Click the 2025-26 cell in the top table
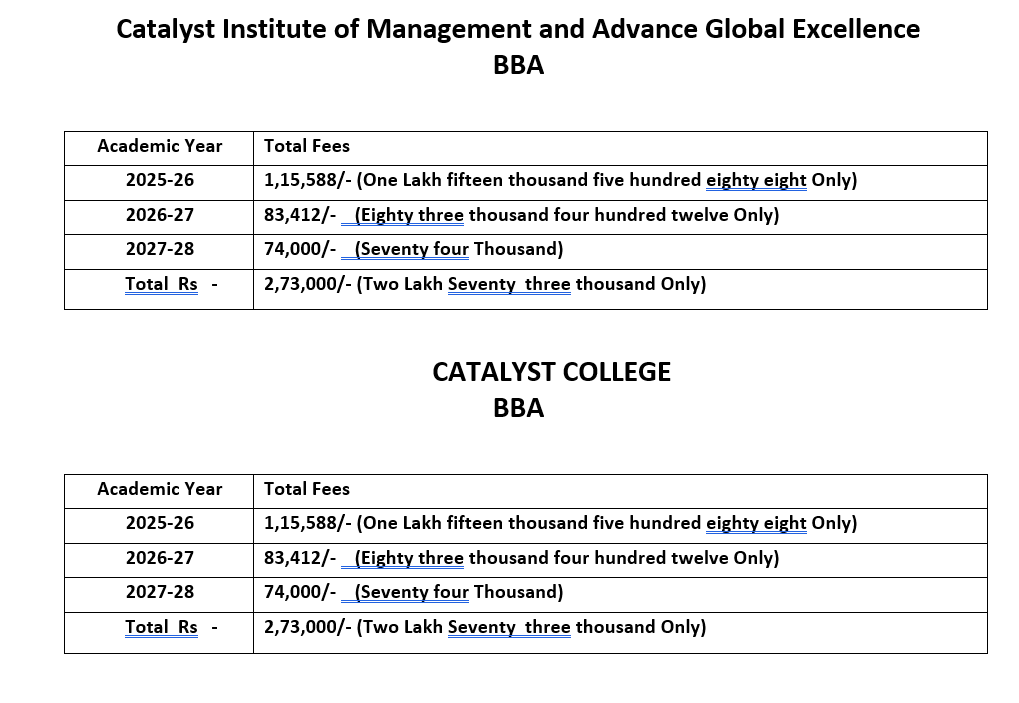 click(160, 181)
